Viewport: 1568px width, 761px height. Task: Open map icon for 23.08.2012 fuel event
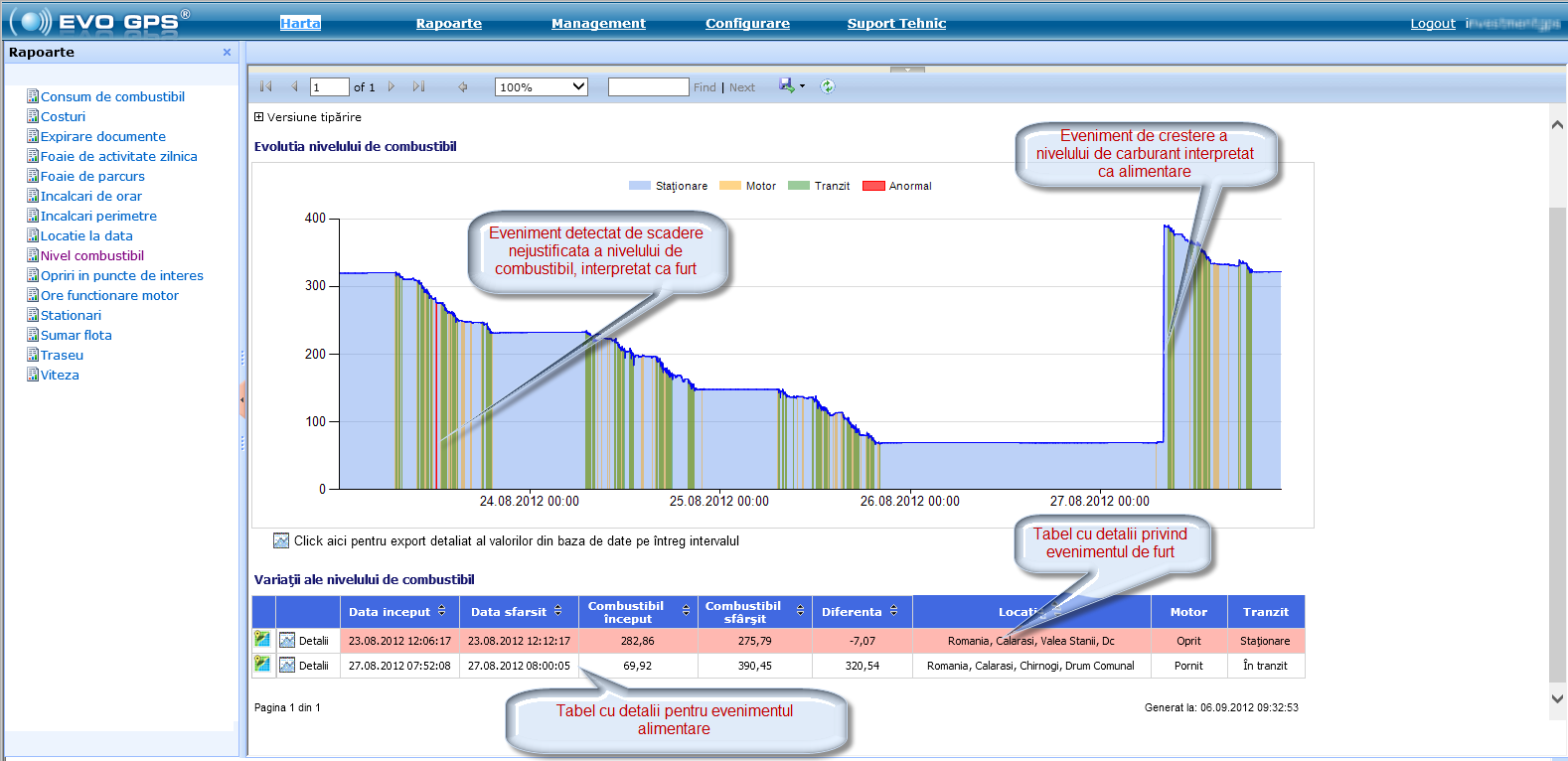click(x=262, y=640)
